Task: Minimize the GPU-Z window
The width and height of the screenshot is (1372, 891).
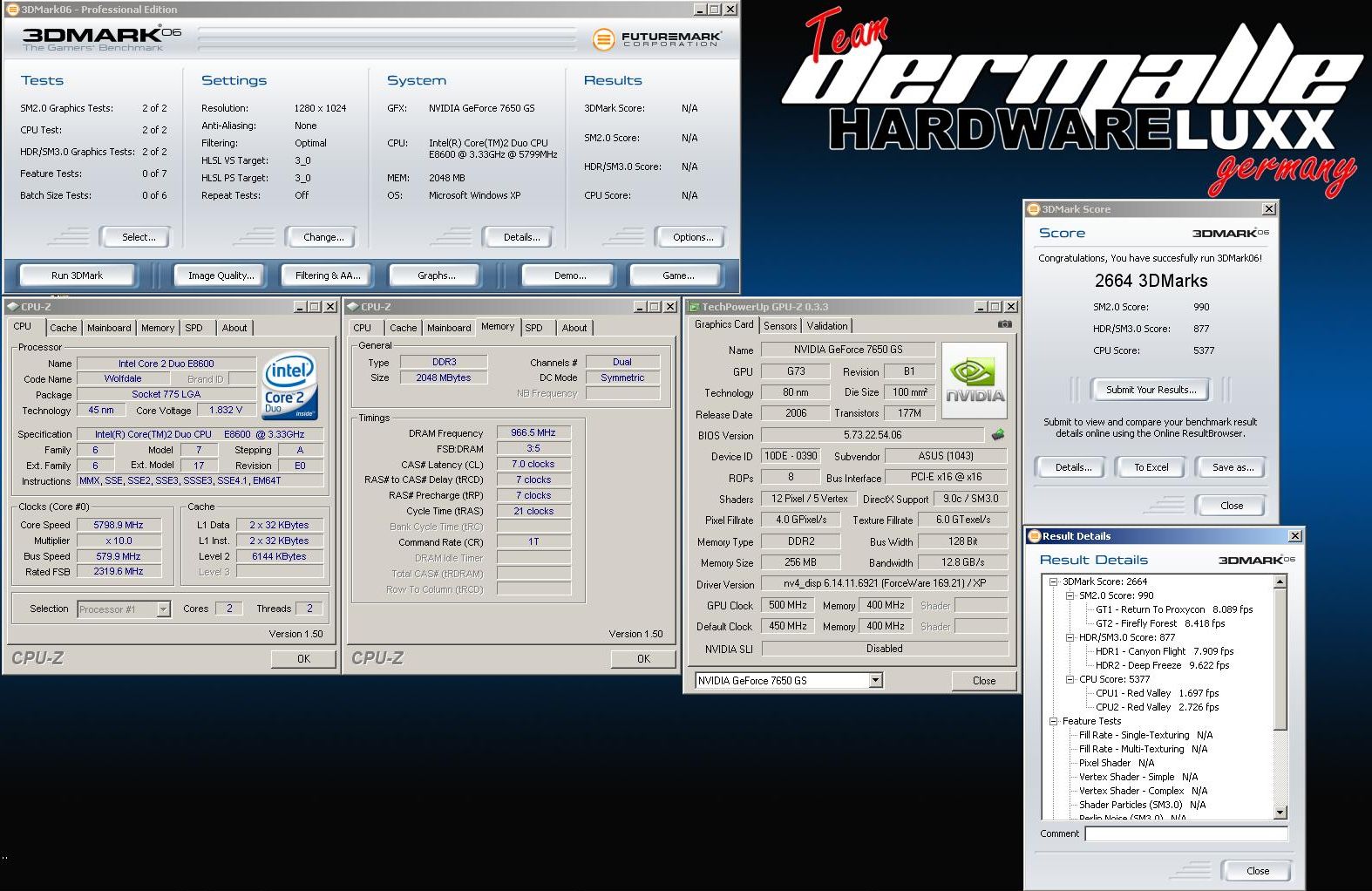Action: point(979,307)
